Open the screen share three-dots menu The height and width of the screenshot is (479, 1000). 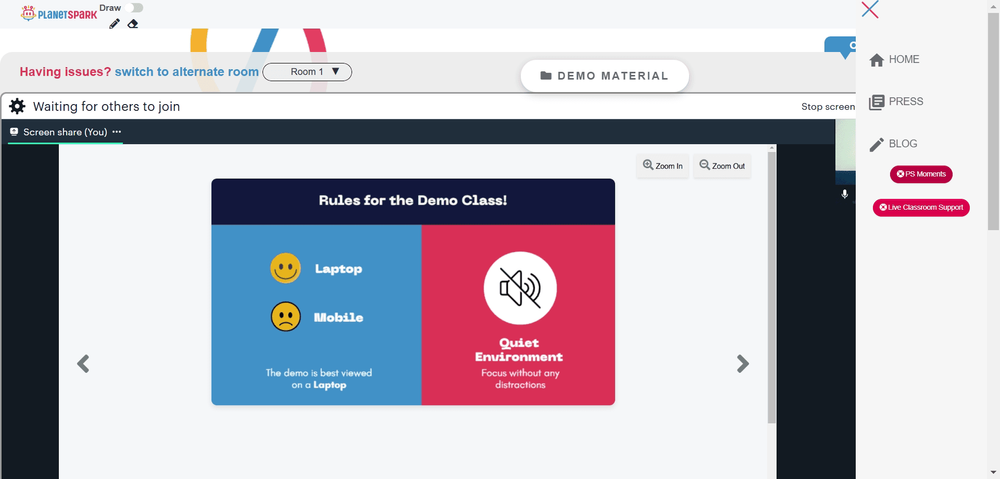117,132
